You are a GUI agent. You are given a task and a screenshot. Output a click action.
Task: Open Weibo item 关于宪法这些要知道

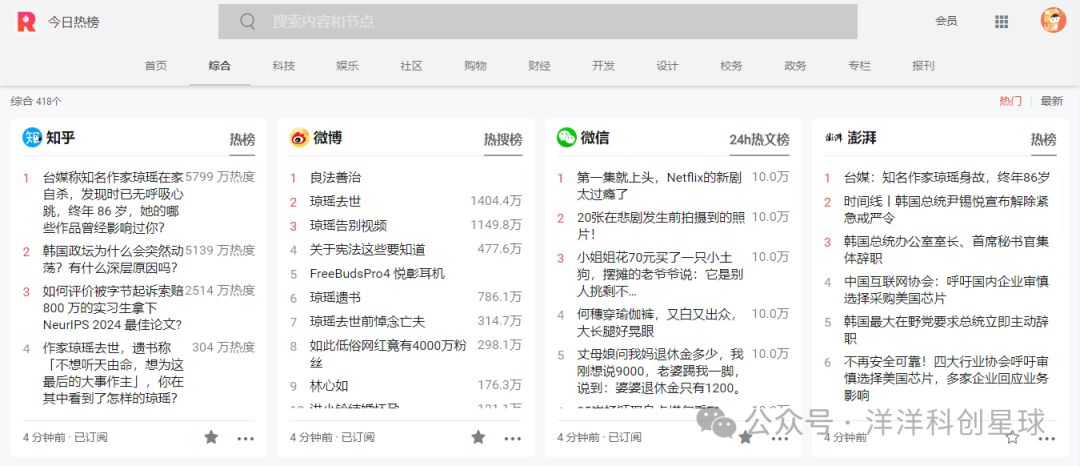pyautogui.click(x=368, y=250)
